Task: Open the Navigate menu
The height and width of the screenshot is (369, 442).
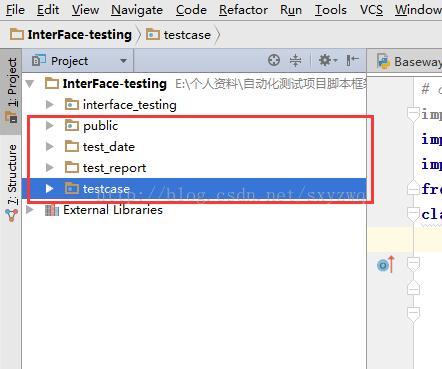Action: (137, 10)
